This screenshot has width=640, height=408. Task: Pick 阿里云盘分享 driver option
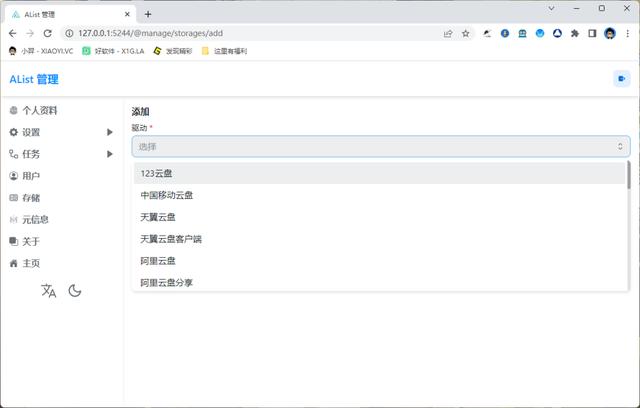(380, 282)
